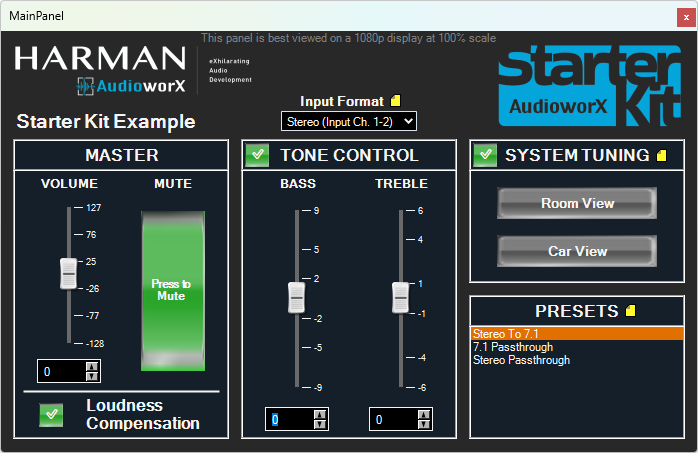Close the MainPanel window
698x453 pixels.
(x=686, y=17)
